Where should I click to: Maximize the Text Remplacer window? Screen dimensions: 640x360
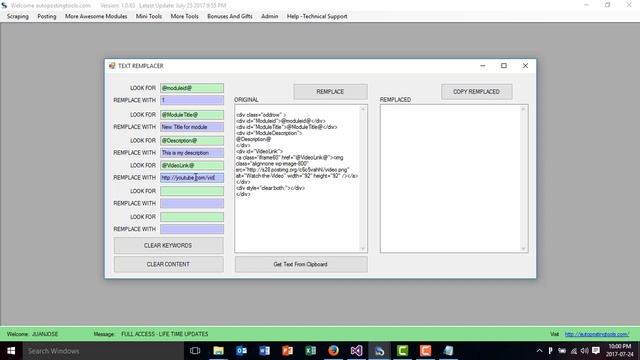(x=504, y=66)
